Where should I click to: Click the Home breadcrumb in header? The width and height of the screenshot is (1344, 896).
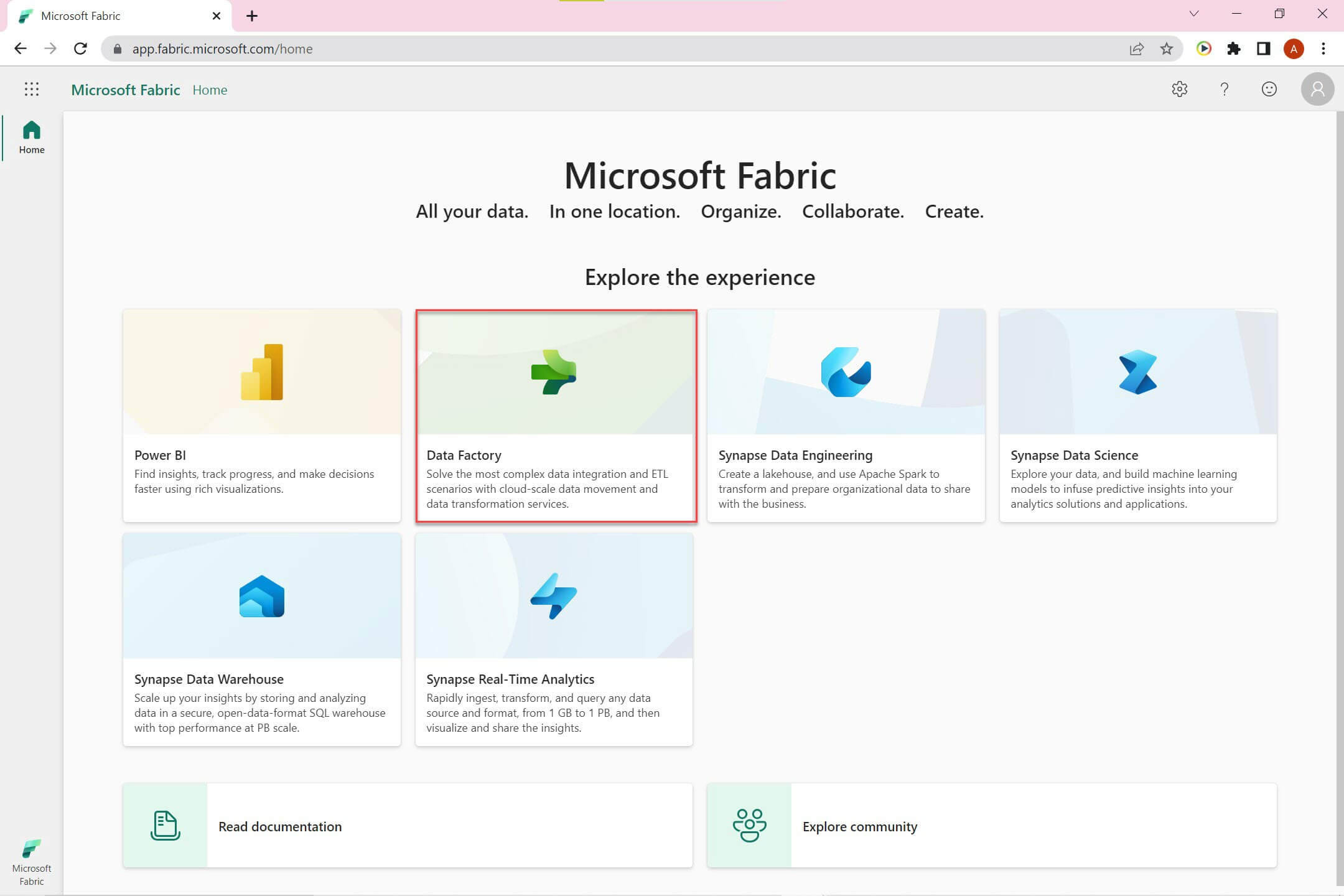(210, 90)
